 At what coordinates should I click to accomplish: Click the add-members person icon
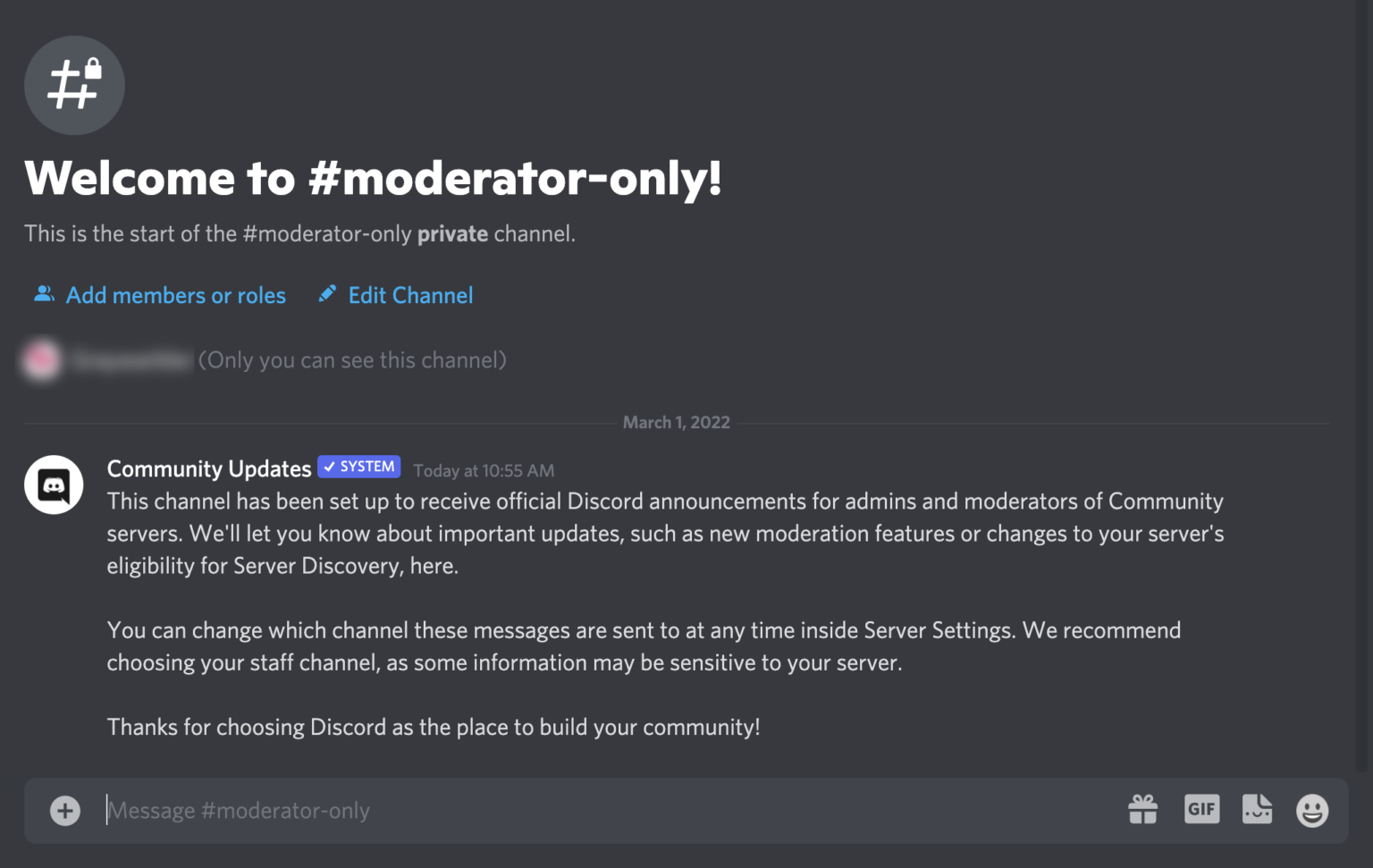tap(43, 293)
